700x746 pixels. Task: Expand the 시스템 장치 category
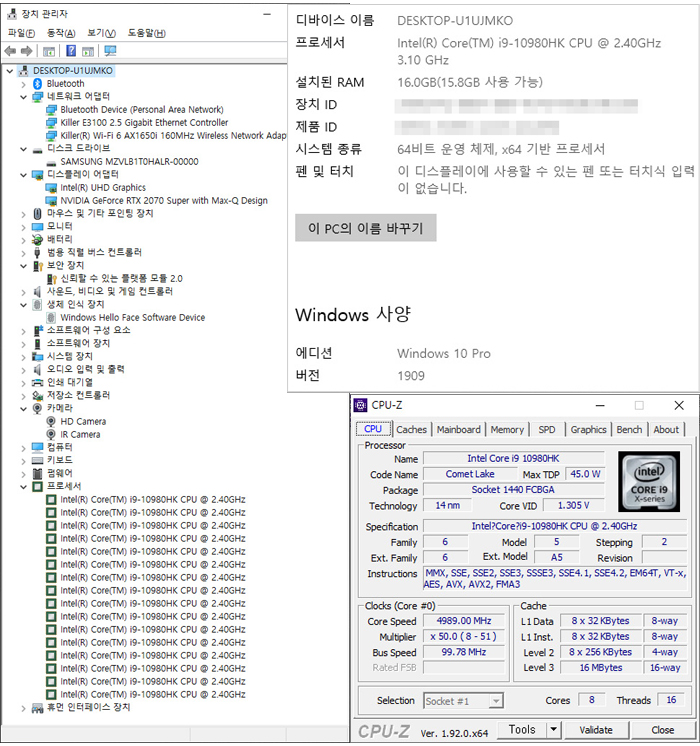point(23,357)
